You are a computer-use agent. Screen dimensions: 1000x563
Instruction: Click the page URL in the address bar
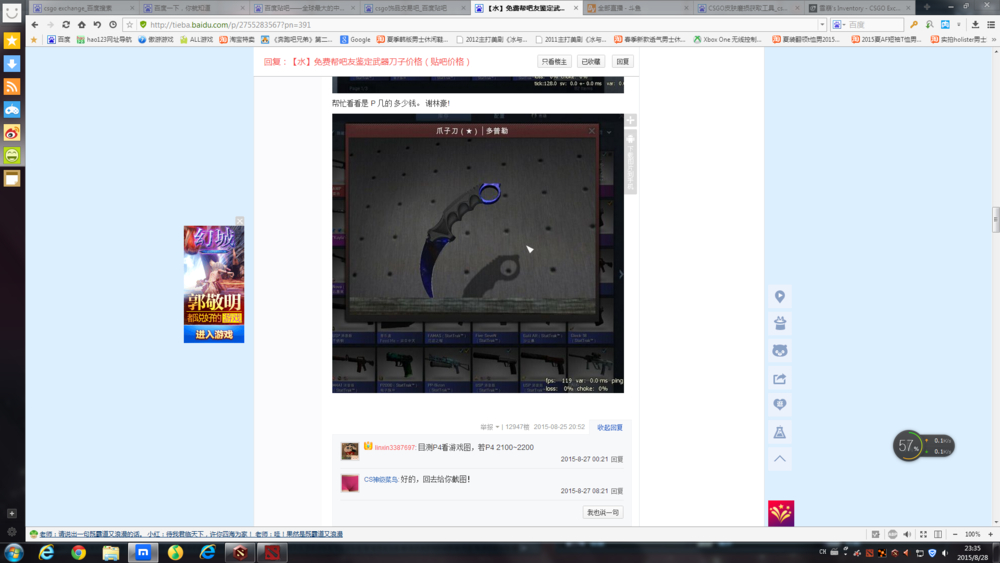tap(230, 25)
